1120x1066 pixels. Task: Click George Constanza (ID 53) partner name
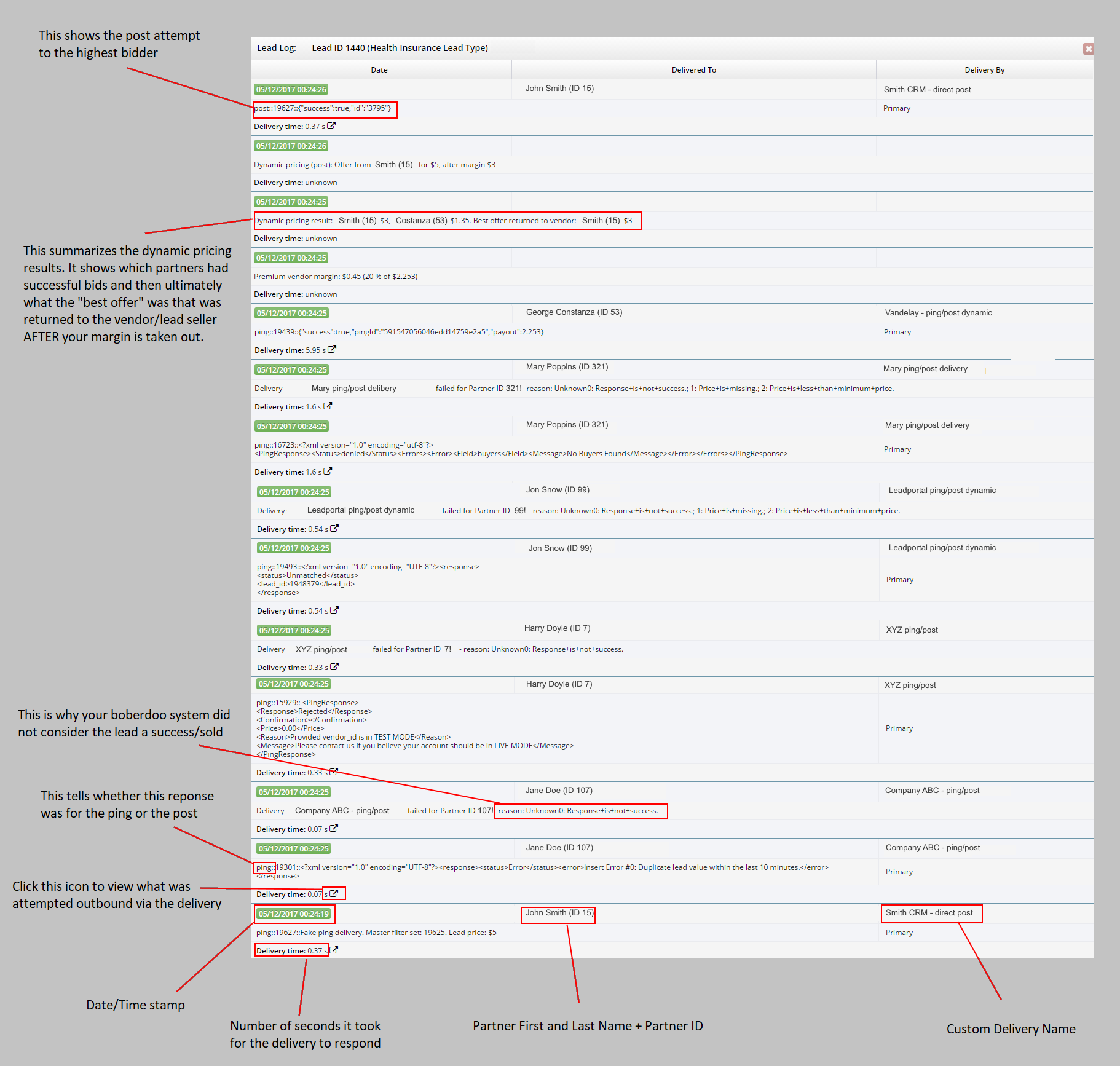tap(574, 312)
